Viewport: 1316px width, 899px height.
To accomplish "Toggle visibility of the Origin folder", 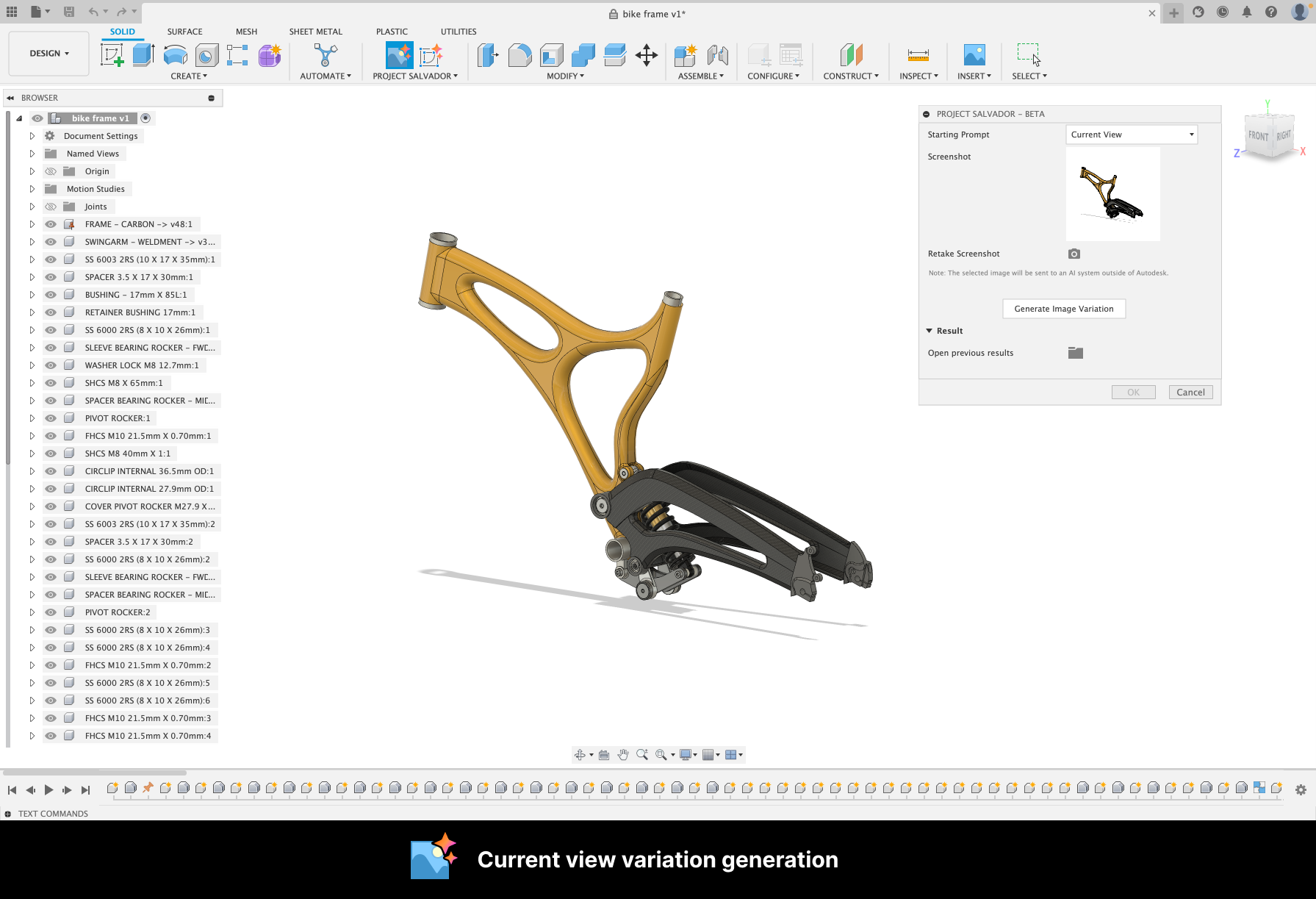I will coord(51,171).
